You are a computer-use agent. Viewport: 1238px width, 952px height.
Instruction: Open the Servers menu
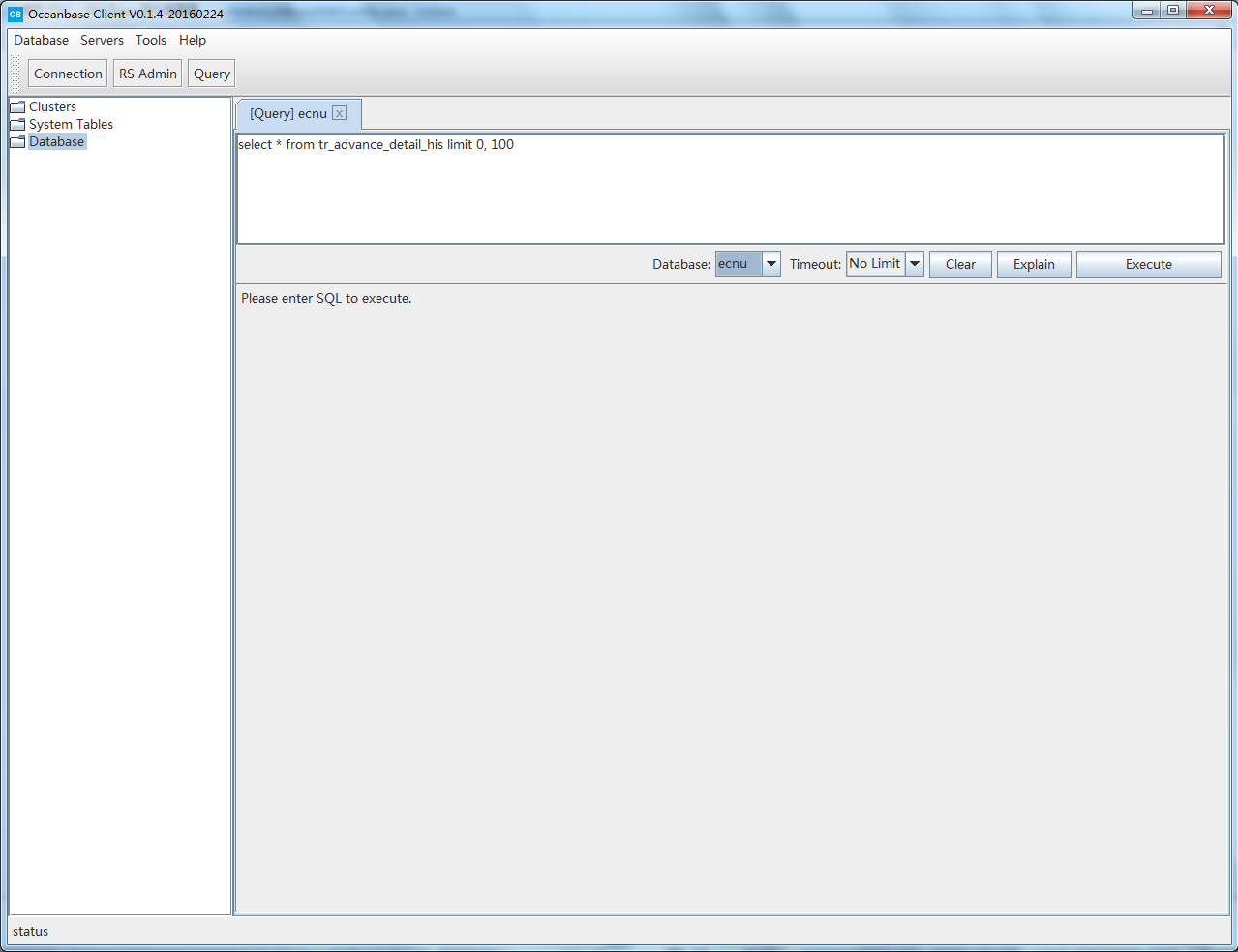tap(102, 40)
